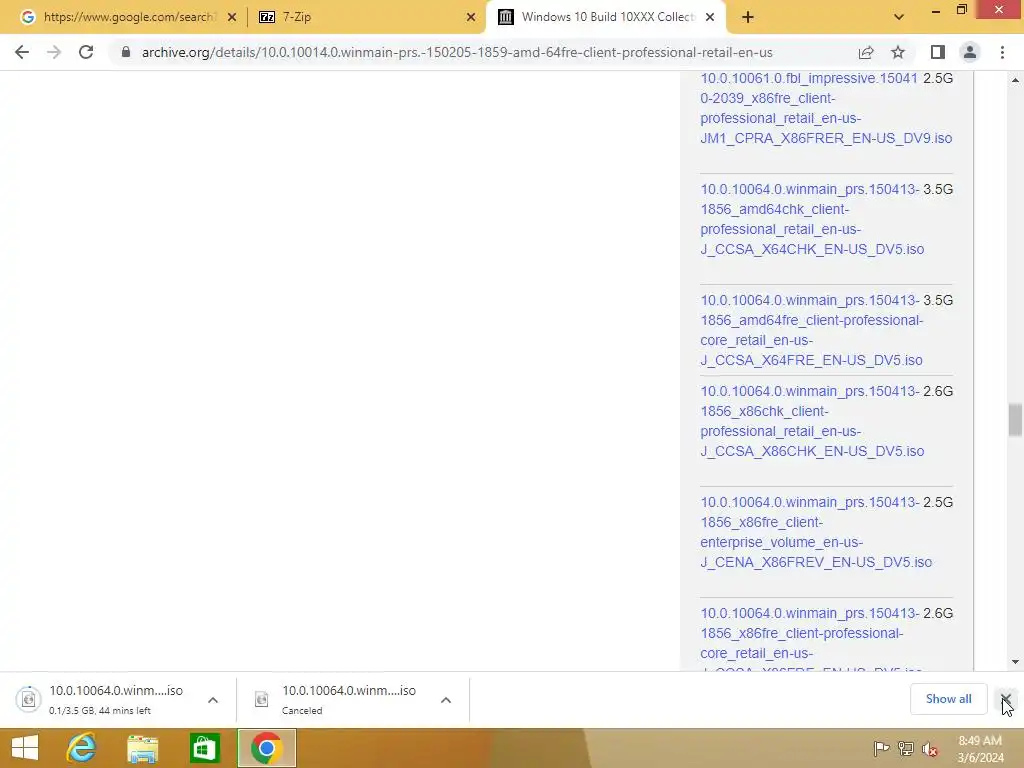Click the address bar URL
Viewport: 1024px width, 768px height.
pyautogui.click(x=457, y=52)
